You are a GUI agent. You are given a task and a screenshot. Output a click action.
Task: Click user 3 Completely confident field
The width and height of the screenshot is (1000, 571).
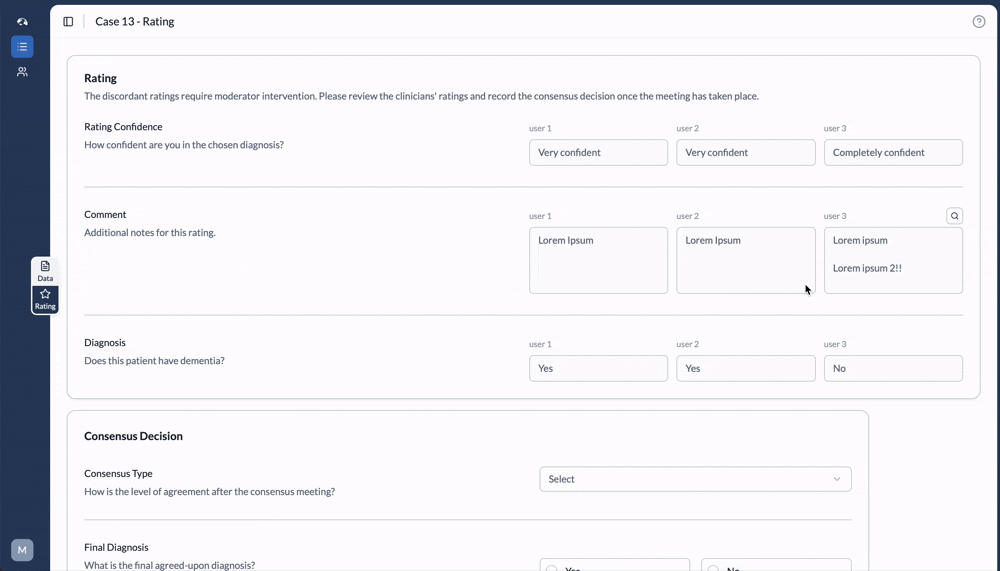click(x=893, y=152)
